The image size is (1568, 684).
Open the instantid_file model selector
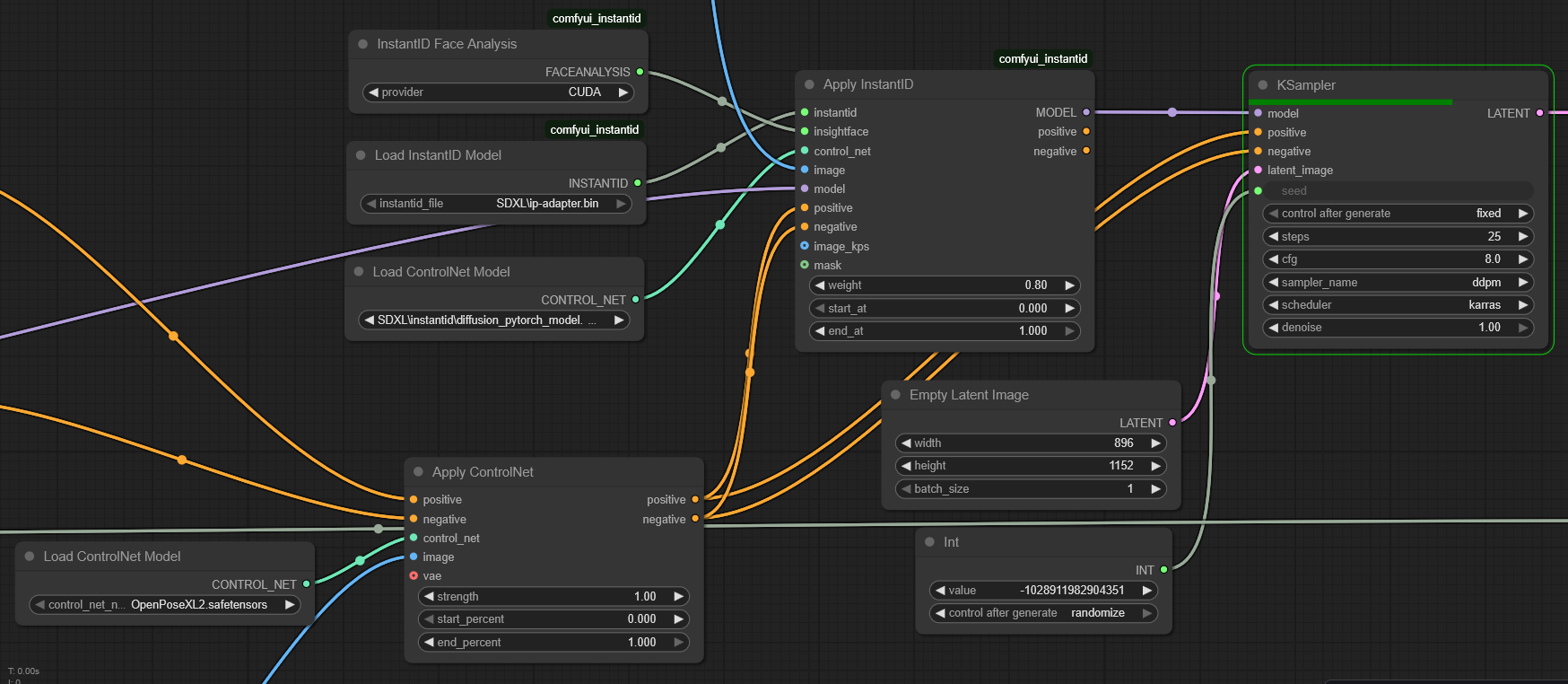496,204
